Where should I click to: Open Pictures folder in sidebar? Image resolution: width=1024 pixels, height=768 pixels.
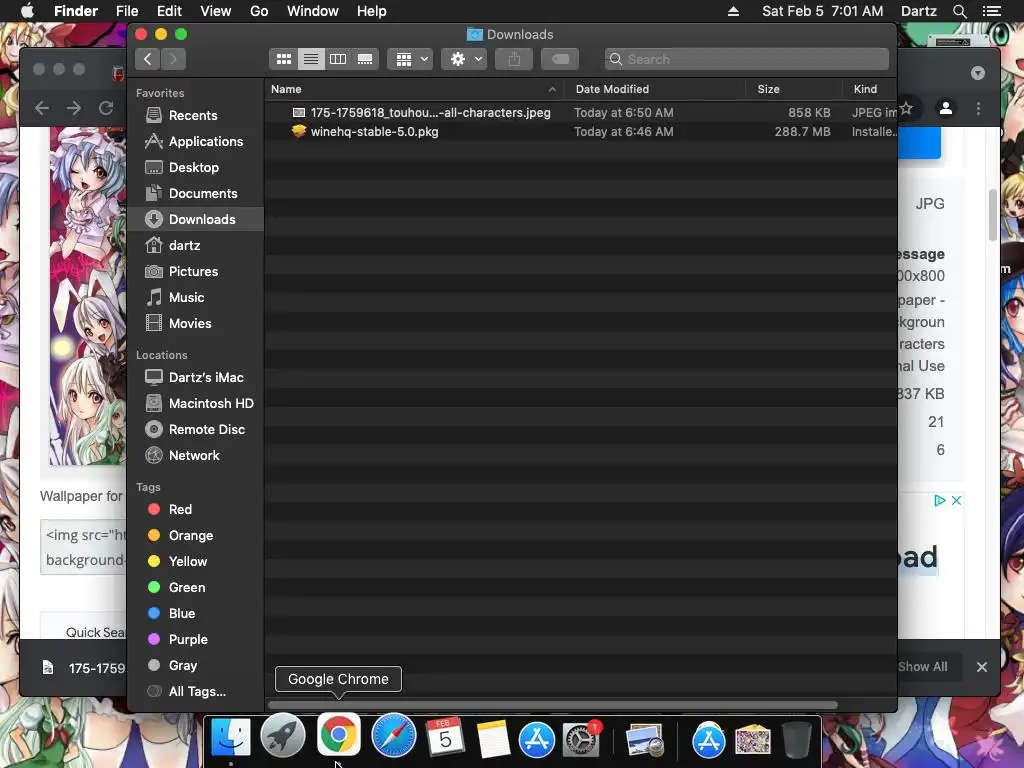196,272
